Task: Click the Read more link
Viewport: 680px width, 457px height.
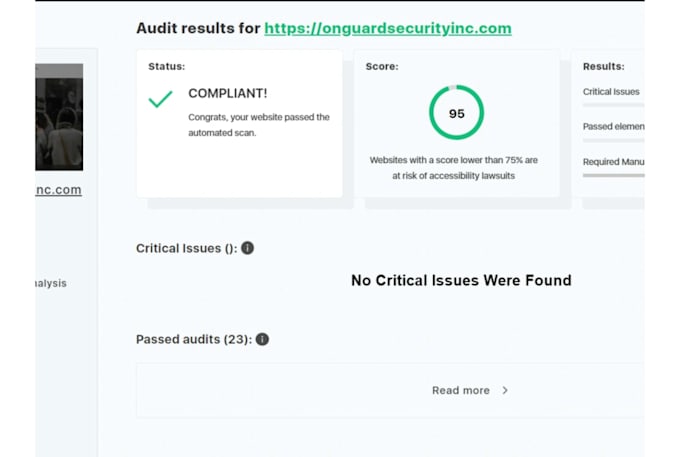Action: tap(461, 390)
